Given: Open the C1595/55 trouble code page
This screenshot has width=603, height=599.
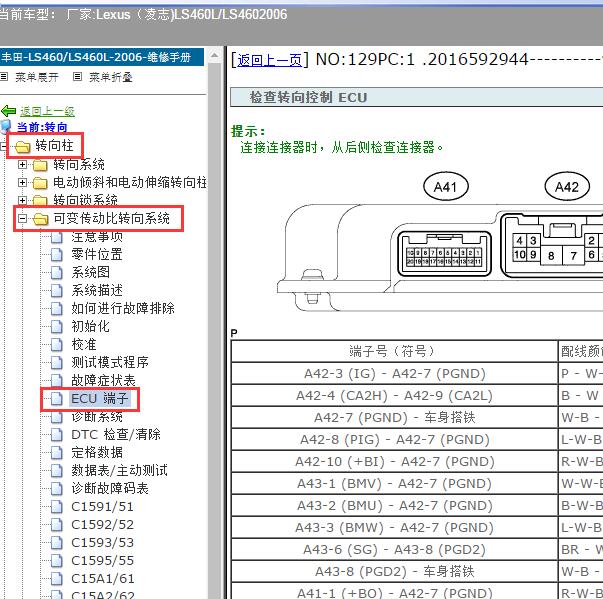Looking at the screenshot, I should coord(103,561).
